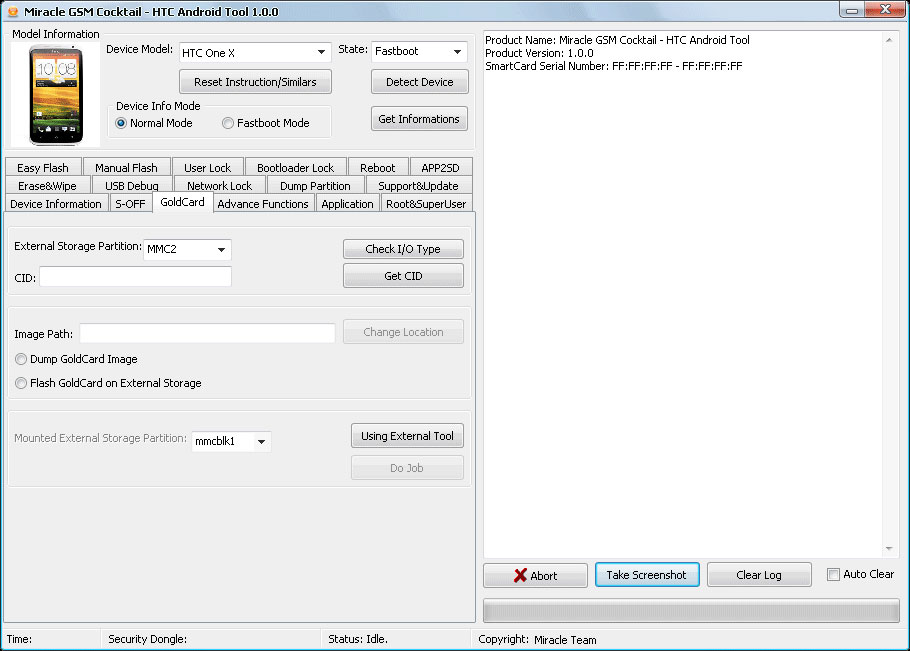
Task: Open the Manual Flash tab
Action: point(126,168)
